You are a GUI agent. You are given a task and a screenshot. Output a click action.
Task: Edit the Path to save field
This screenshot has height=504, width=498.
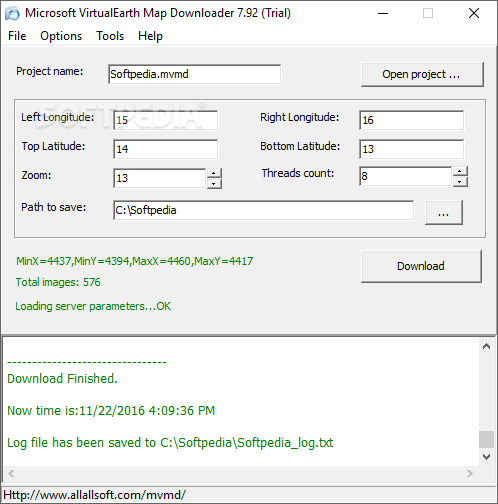[263, 210]
